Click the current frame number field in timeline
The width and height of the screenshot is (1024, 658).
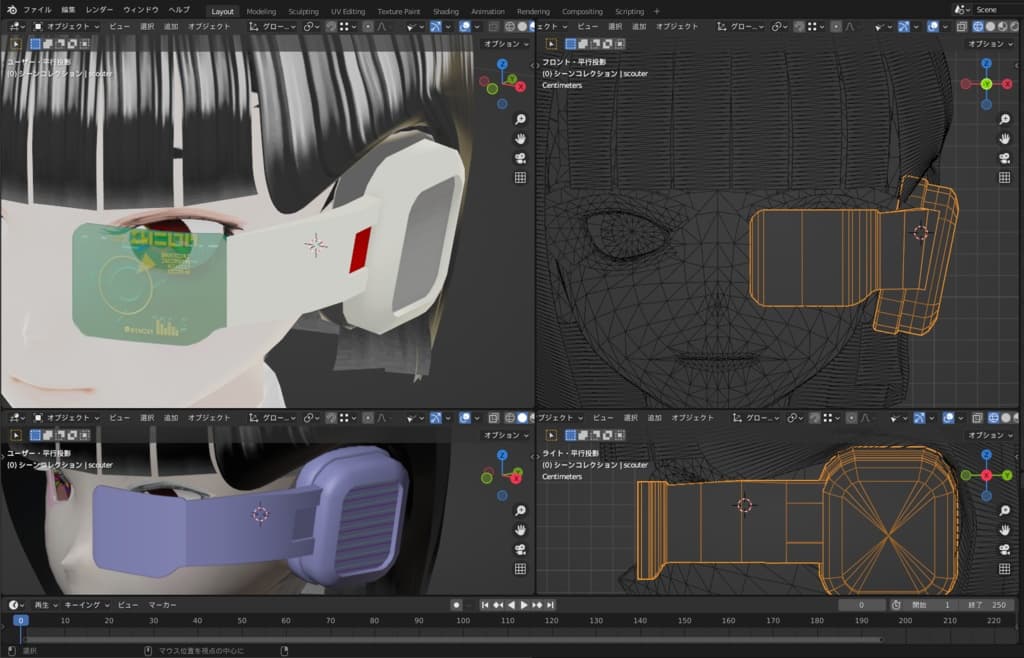point(862,605)
